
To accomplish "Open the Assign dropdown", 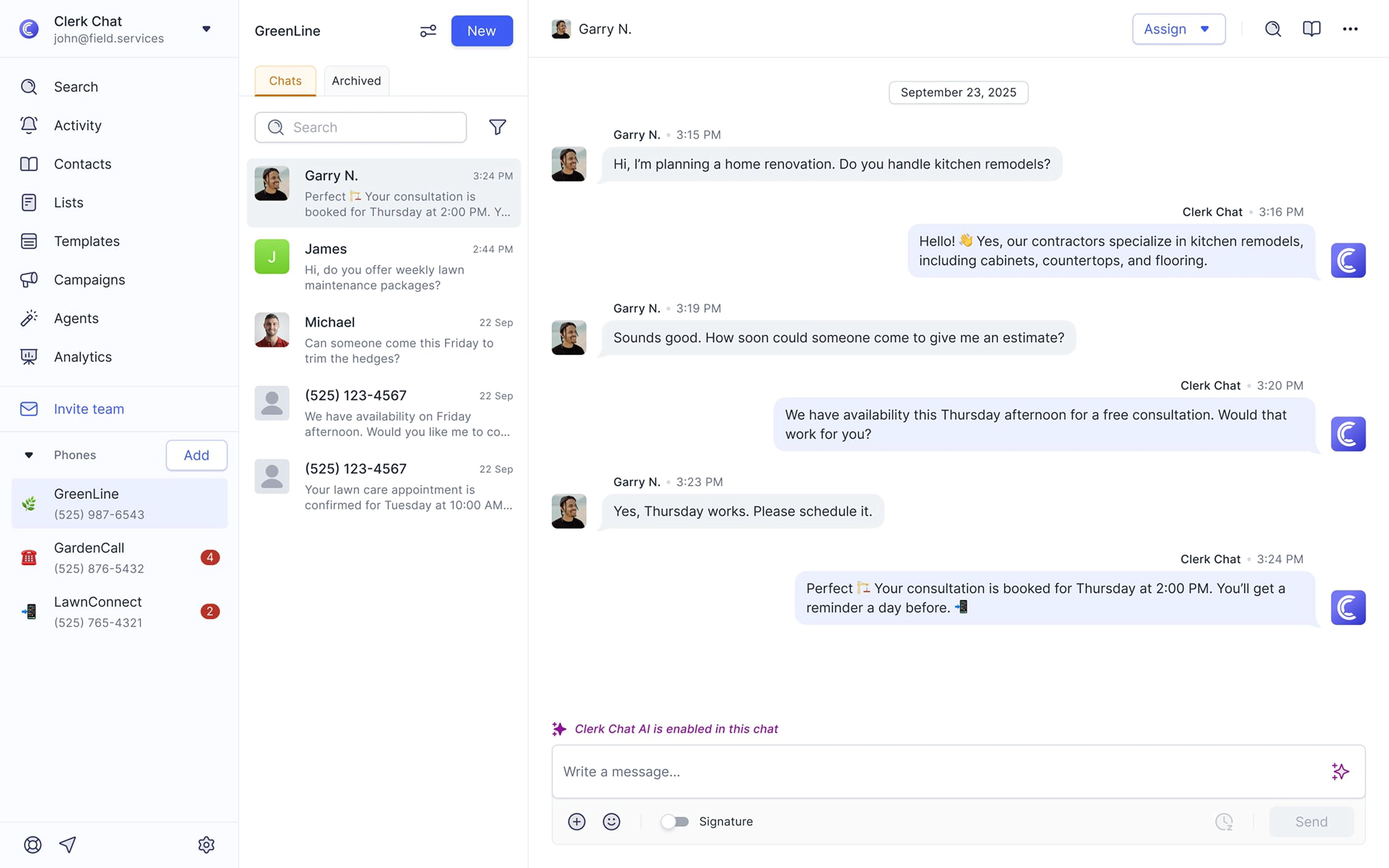I will tap(1178, 29).
